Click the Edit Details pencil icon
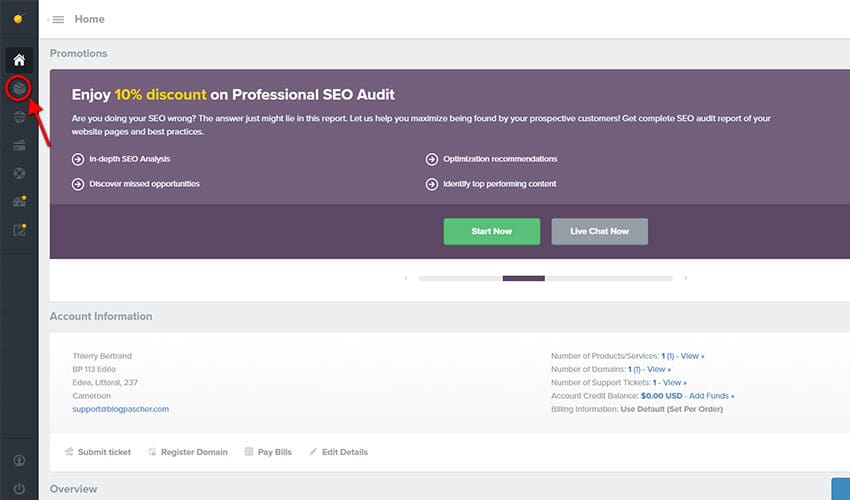850x500 pixels. coord(313,451)
